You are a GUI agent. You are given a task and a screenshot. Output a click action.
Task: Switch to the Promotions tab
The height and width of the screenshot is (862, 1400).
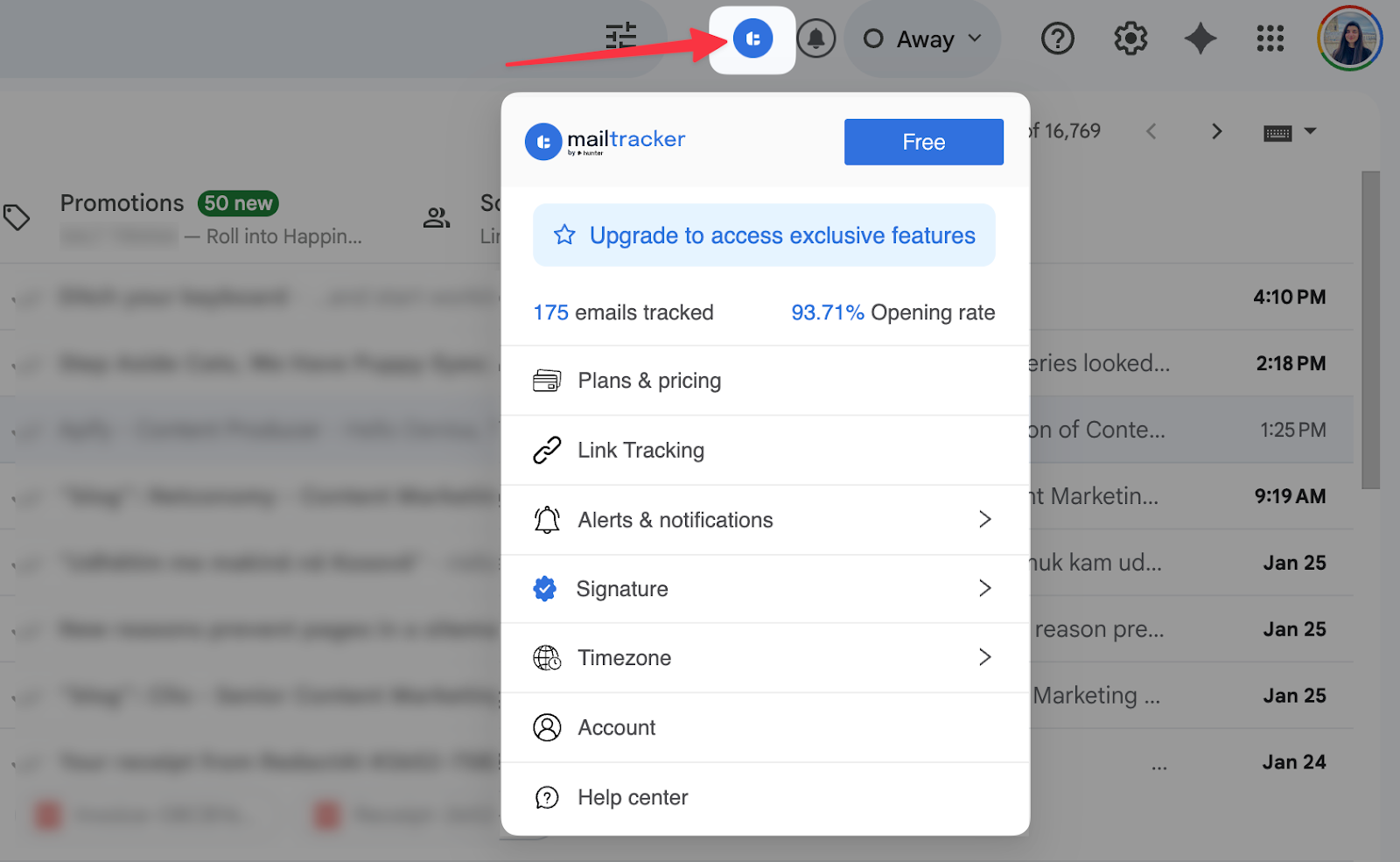tap(122, 202)
